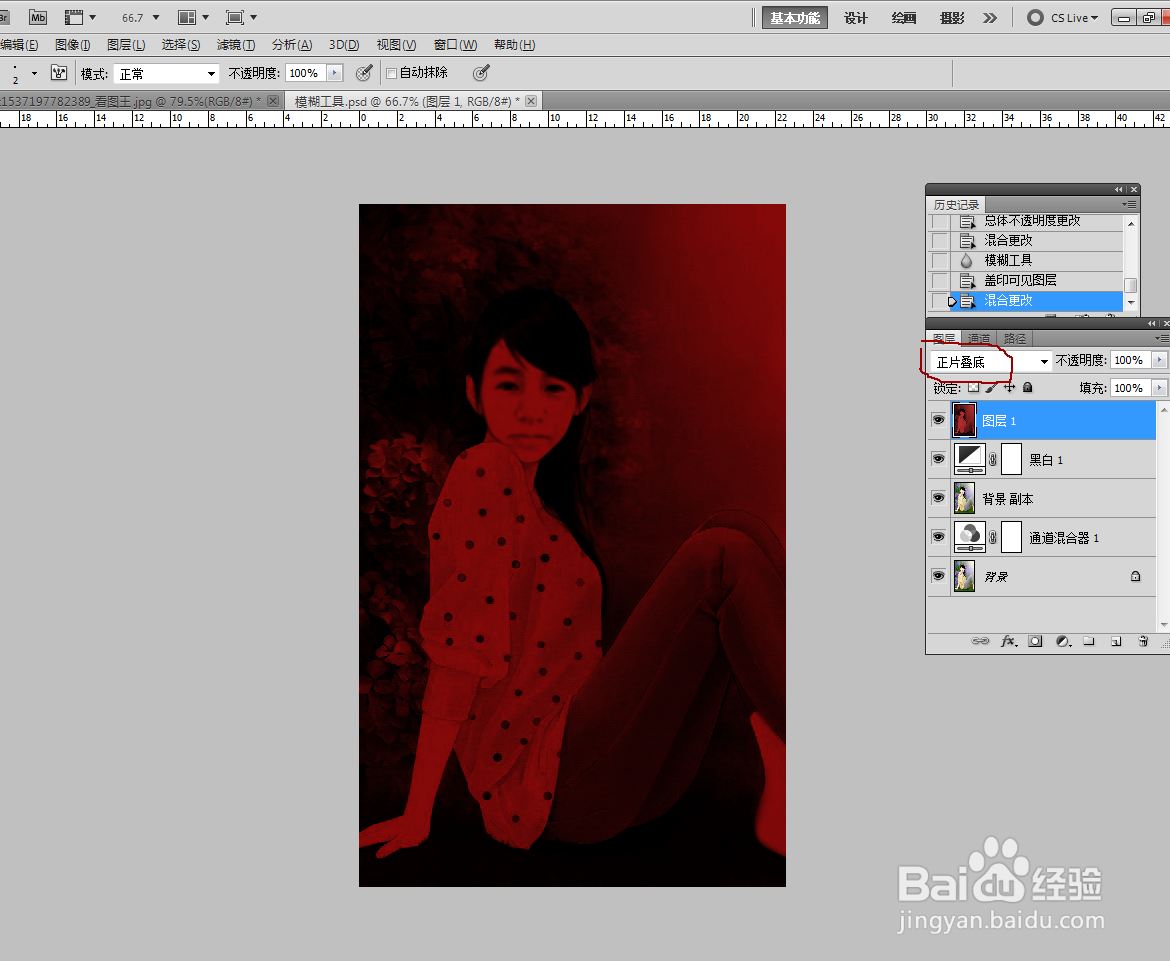The height and width of the screenshot is (961, 1170).
Task: Open the 滤镜(T) menu
Action: [x=236, y=45]
